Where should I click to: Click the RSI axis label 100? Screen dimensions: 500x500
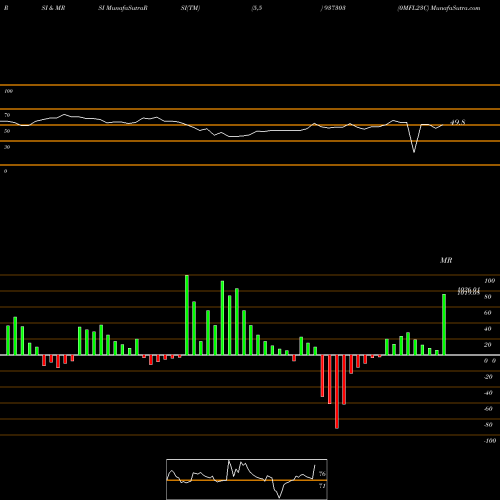tap(8, 91)
